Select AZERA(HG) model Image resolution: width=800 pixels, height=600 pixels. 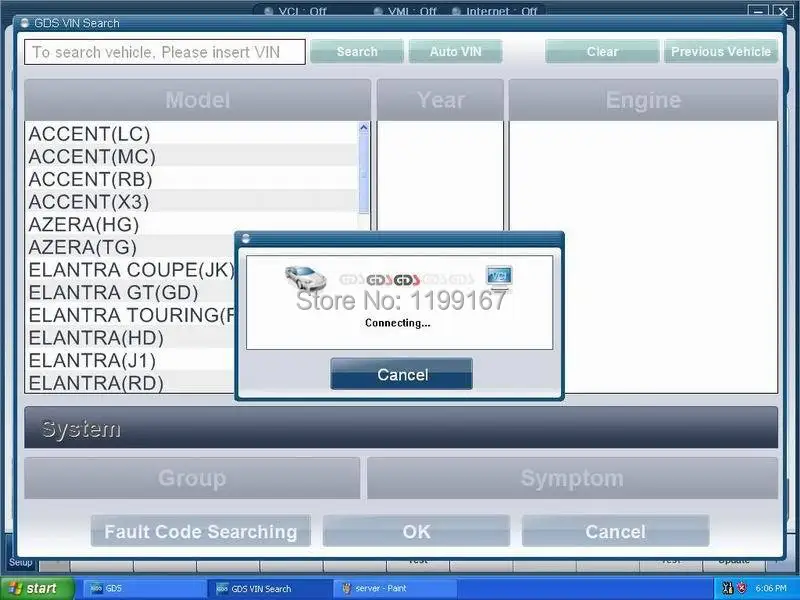tap(191, 224)
